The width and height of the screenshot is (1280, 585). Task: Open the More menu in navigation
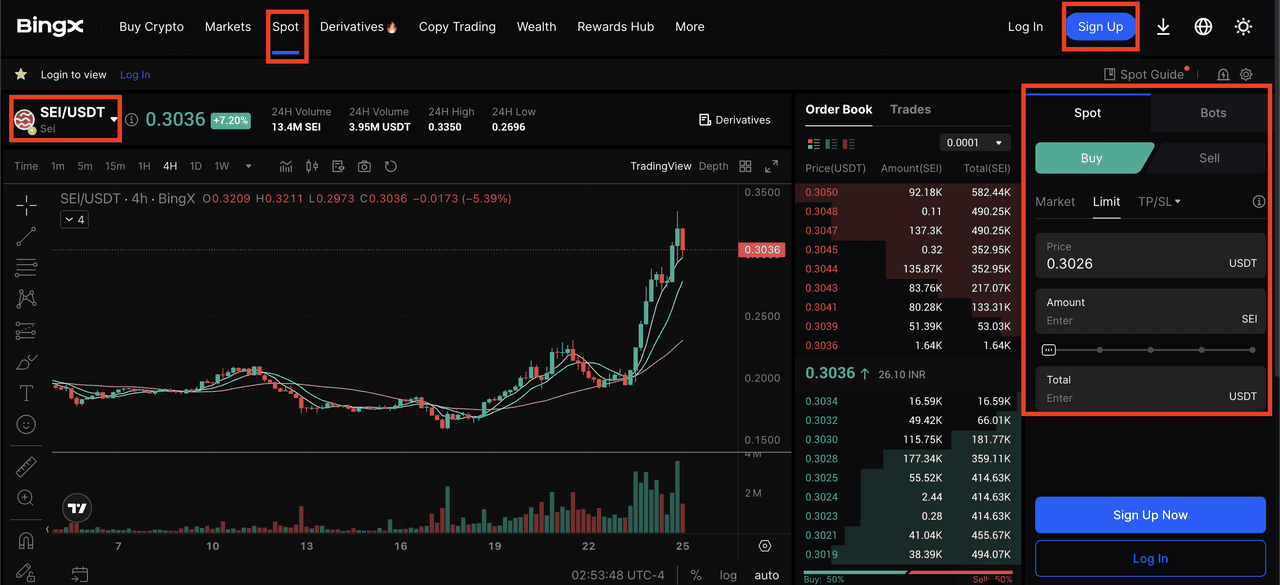coord(690,27)
